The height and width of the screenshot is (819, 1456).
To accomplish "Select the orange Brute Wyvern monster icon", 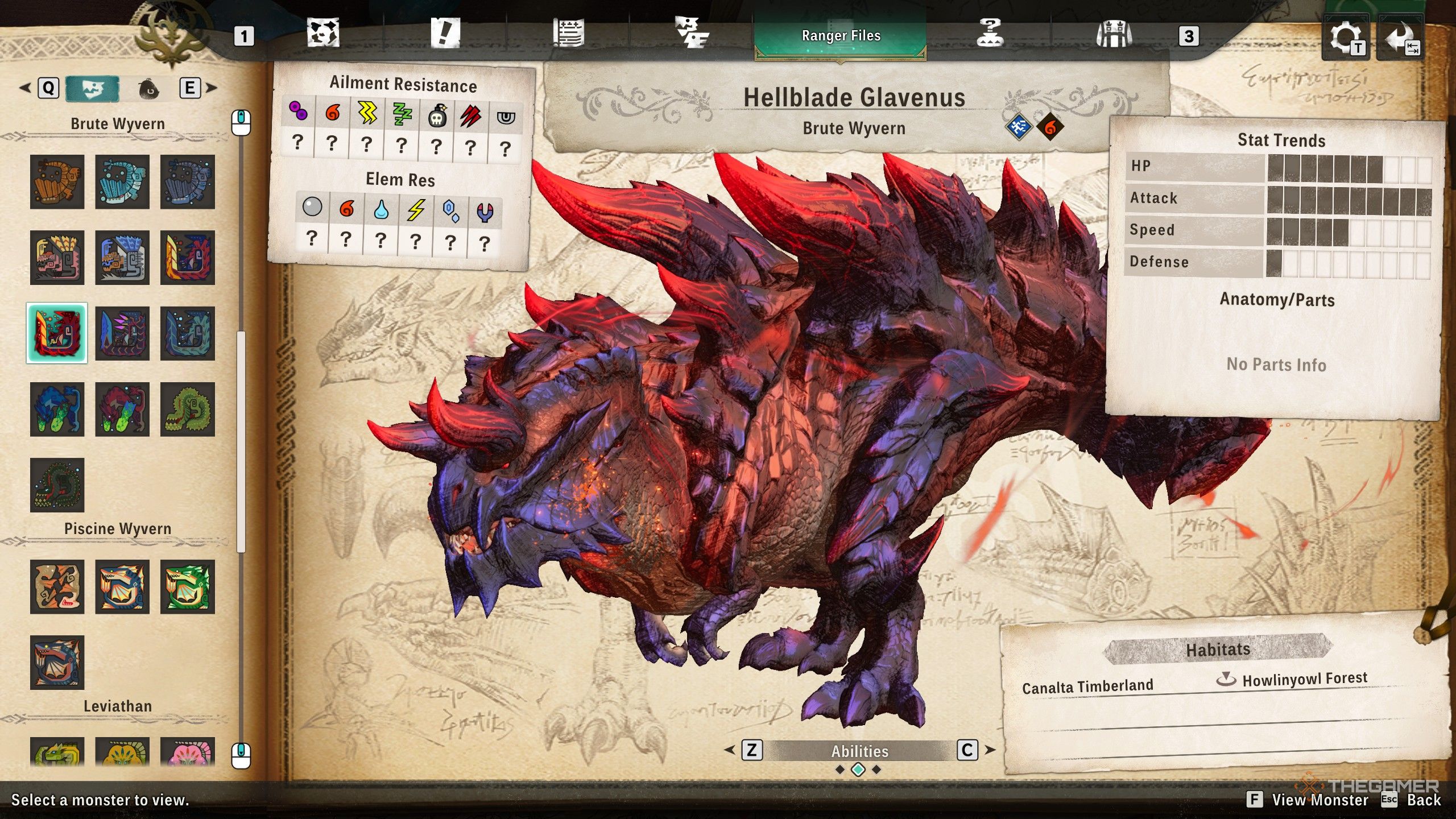I will pyautogui.click(x=57, y=181).
